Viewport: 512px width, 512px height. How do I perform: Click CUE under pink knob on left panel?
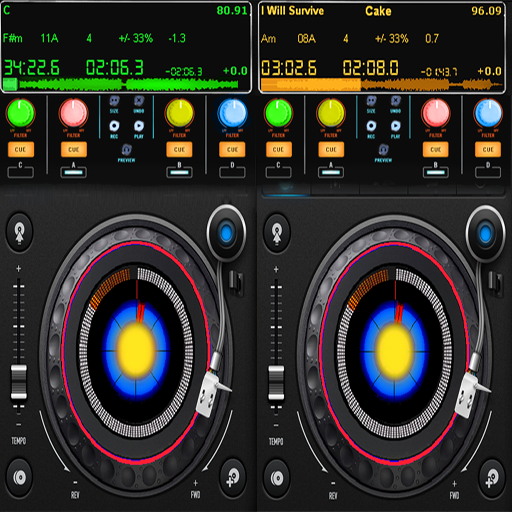click(74, 150)
